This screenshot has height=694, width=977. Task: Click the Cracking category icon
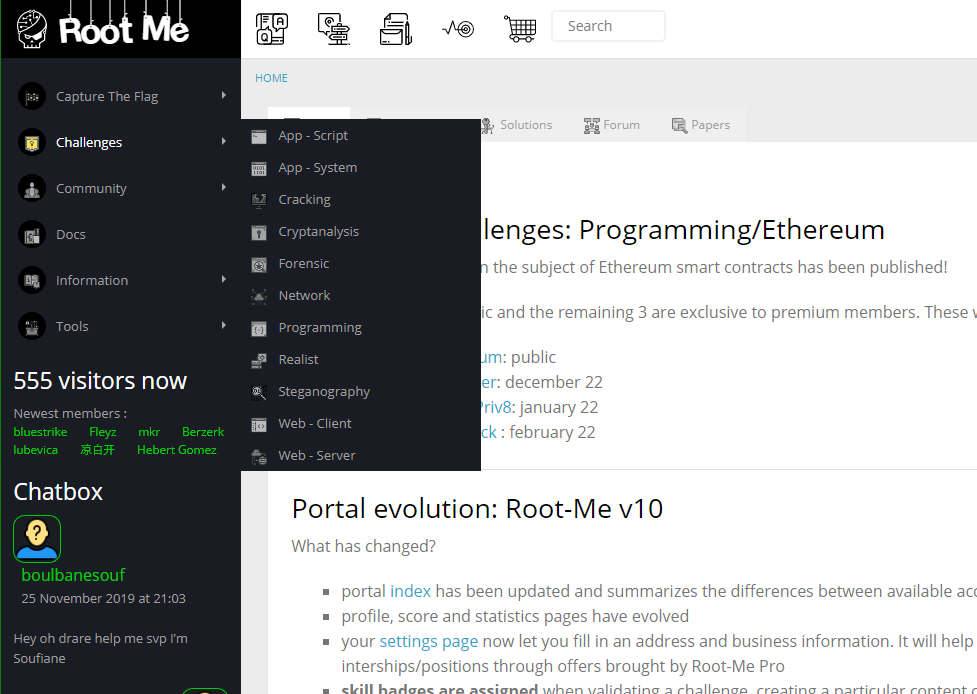[x=259, y=200]
